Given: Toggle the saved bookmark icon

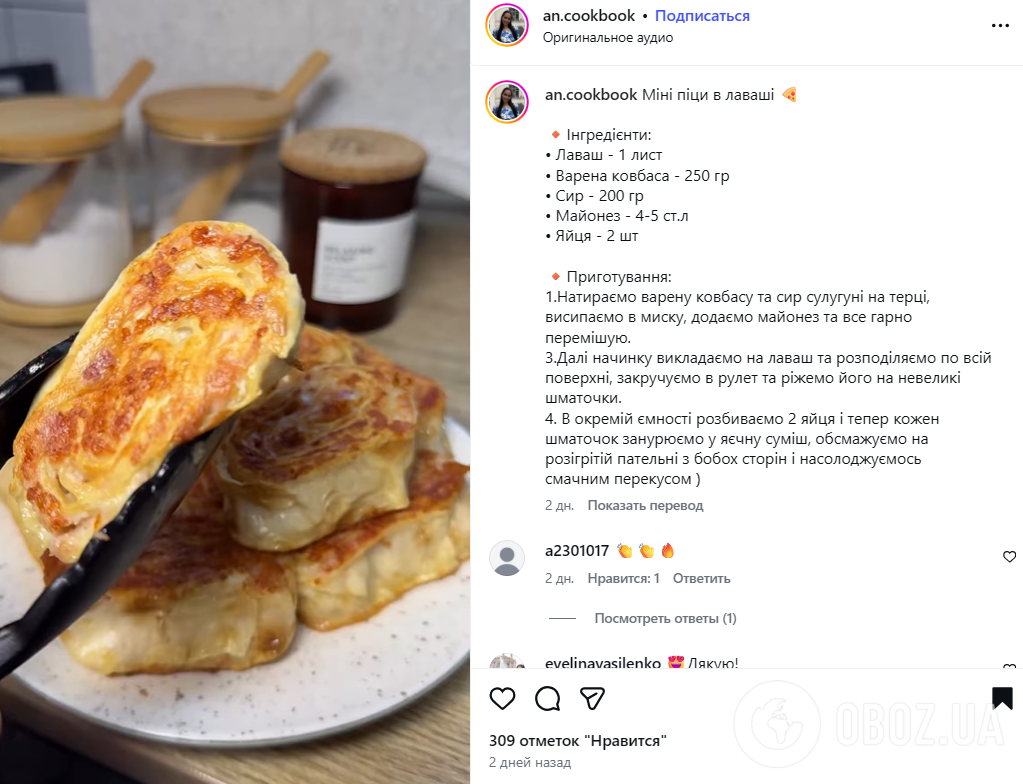Looking at the screenshot, I should coord(1002,698).
